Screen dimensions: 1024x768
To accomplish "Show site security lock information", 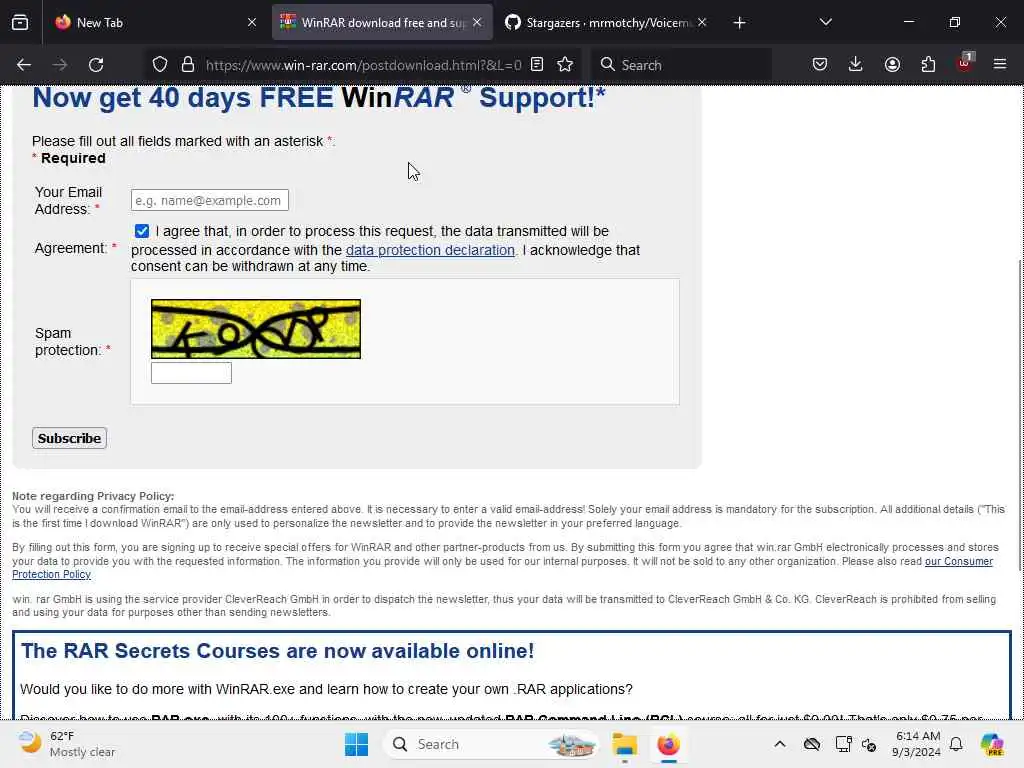I will click(188, 65).
